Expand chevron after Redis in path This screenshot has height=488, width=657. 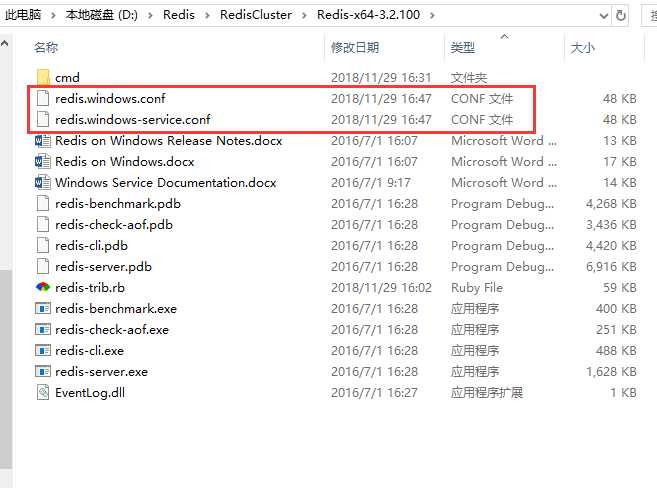point(207,15)
